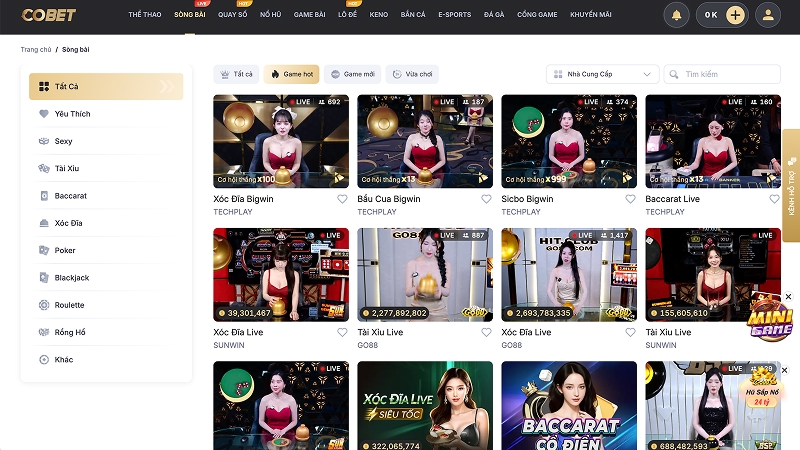Click the plus deposit icon
The image size is (800, 450).
[735, 15]
